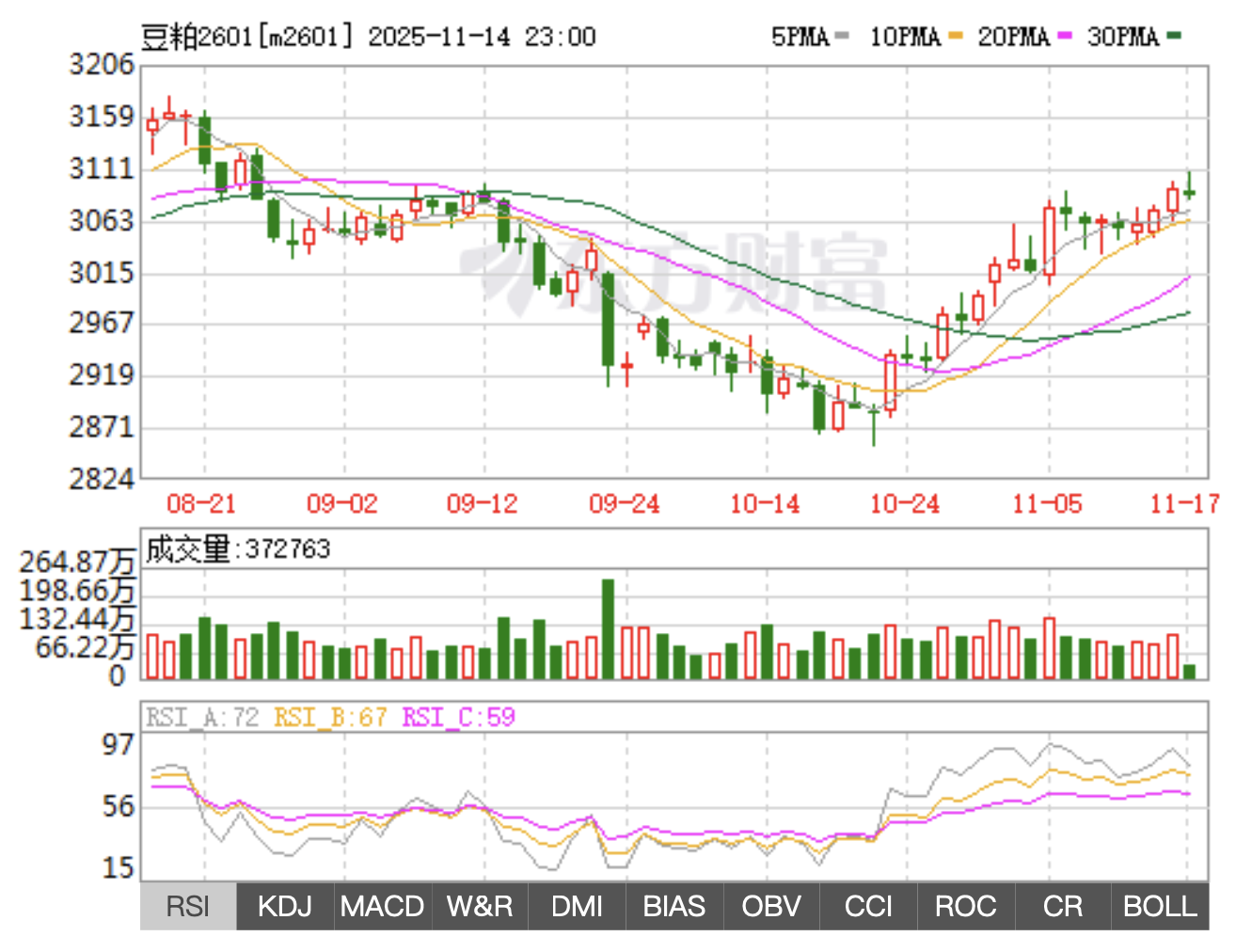Open the KDJ indicator tab
The width and height of the screenshot is (1236, 952).
pyautogui.click(x=285, y=907)
